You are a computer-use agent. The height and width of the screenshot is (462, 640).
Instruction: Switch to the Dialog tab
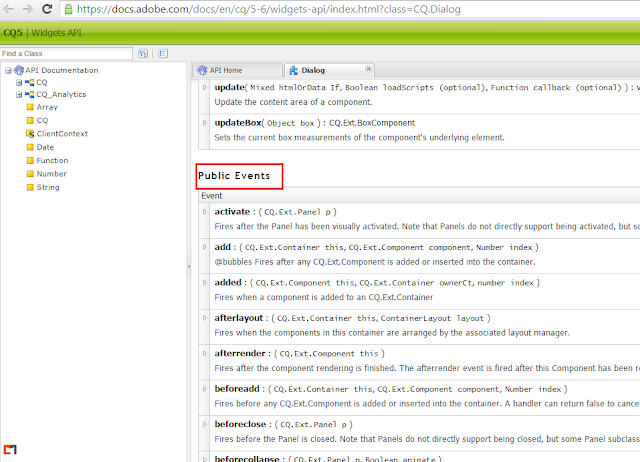point(329,70)
